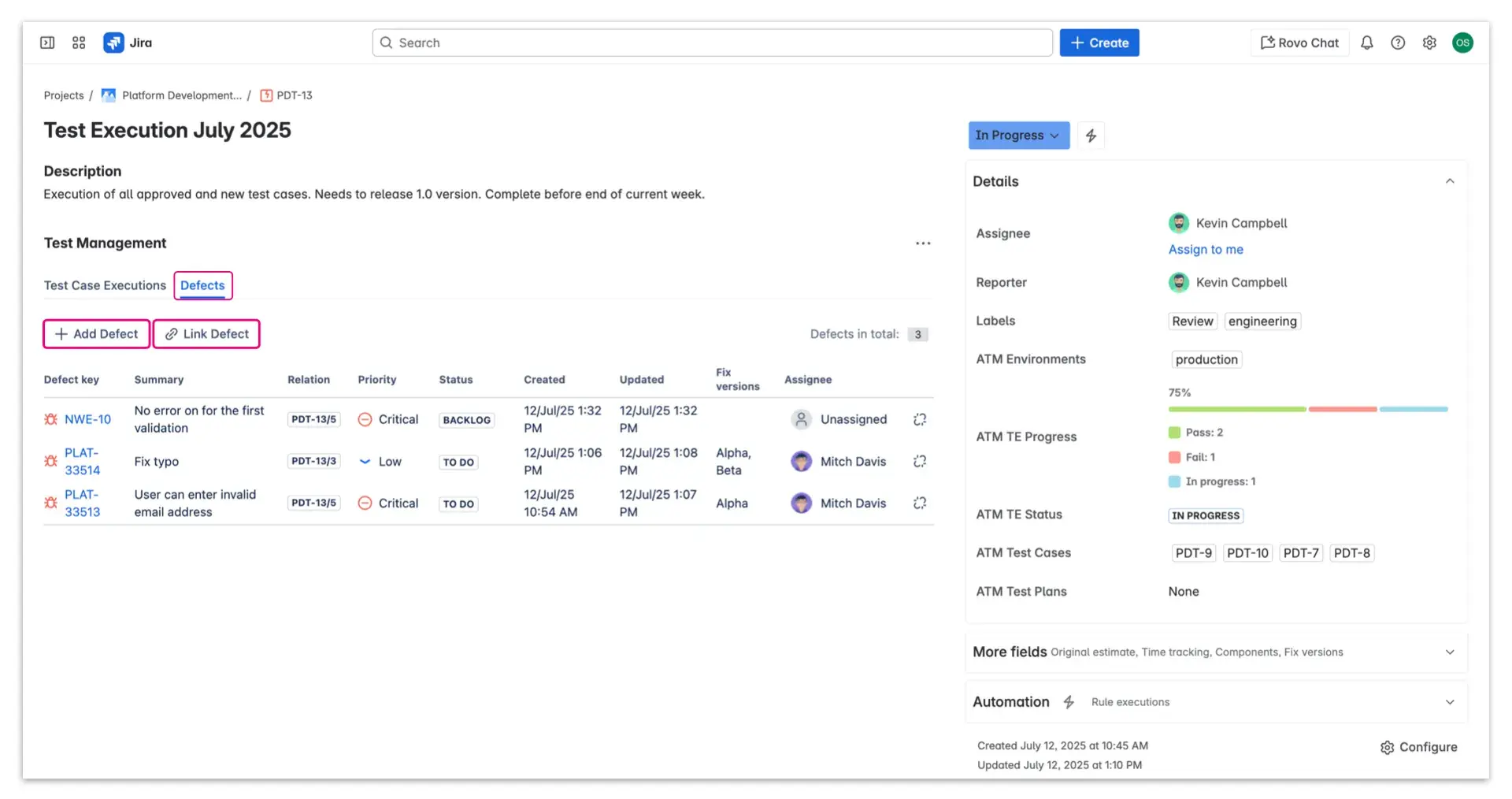Collapse the Details panel
Image resolution: width=1512 pixels, height=799 pixels.
(1451, 180)
